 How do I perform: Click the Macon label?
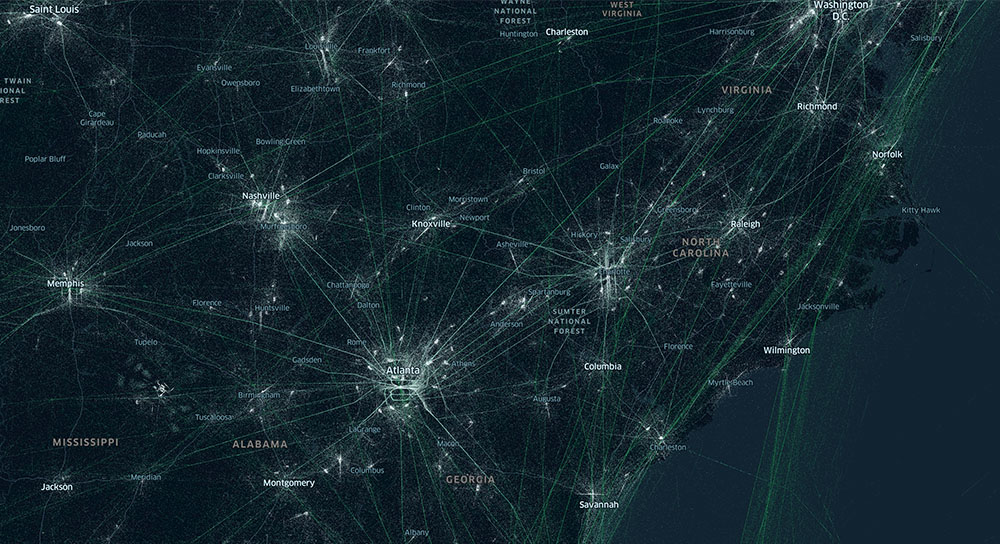point(447,443)
